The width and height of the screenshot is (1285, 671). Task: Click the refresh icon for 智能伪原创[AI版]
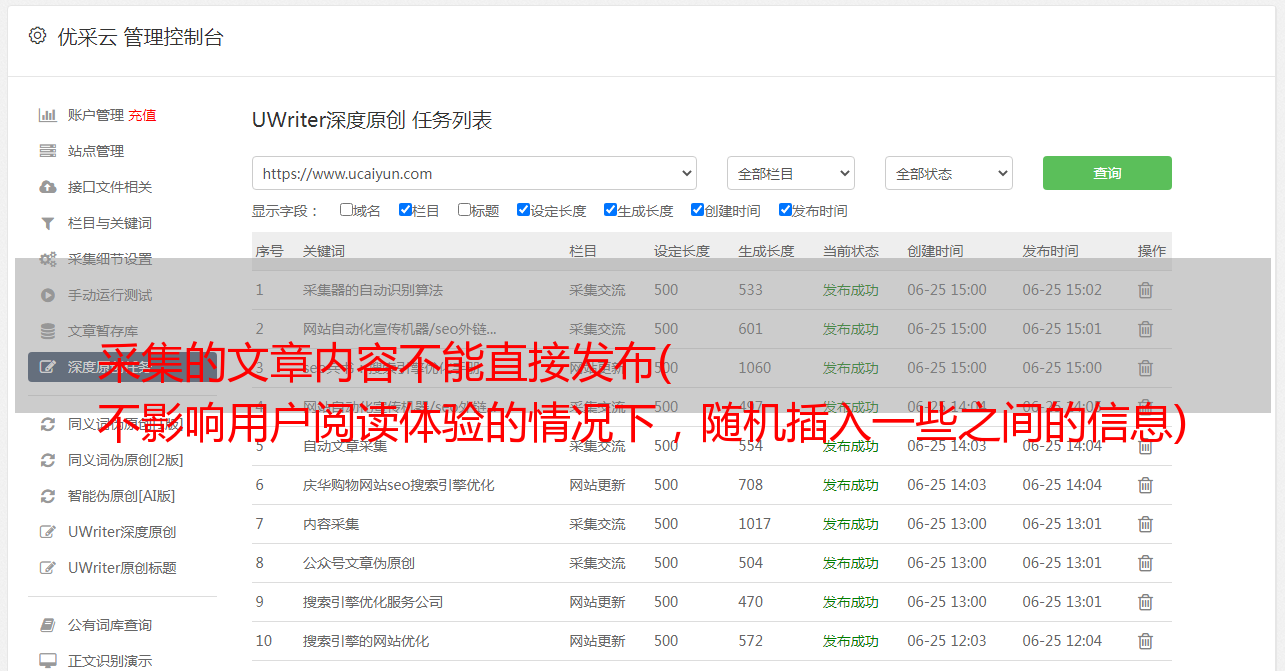tap(47, 496)
